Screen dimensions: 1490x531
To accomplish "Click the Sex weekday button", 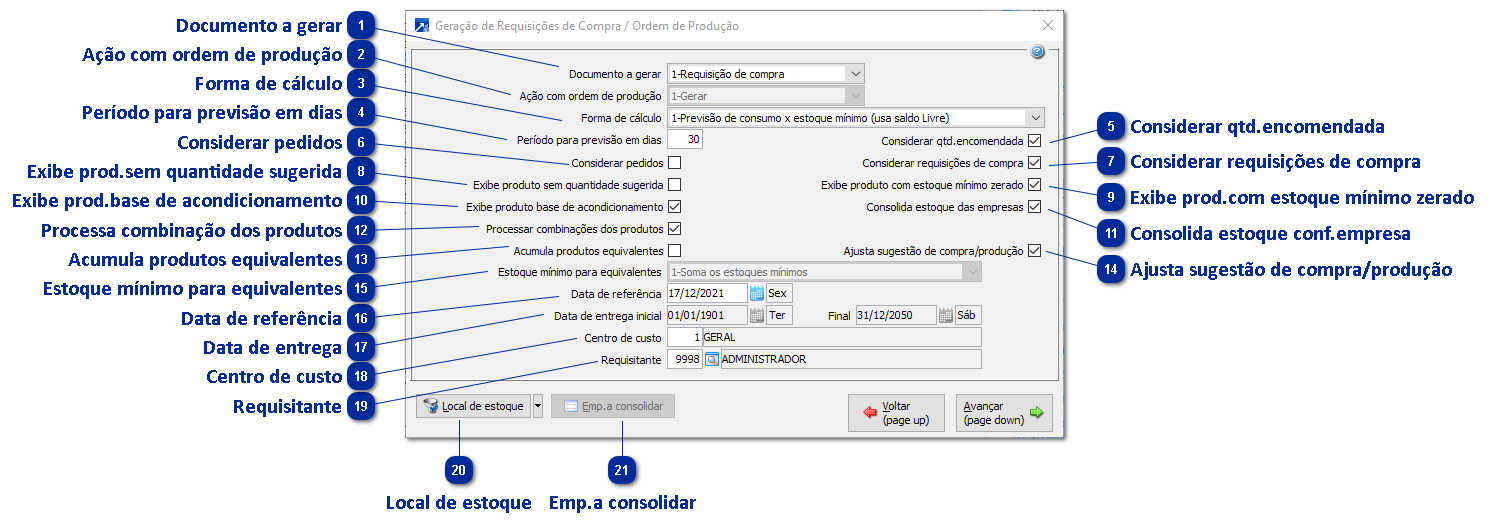I will [779, 294].
